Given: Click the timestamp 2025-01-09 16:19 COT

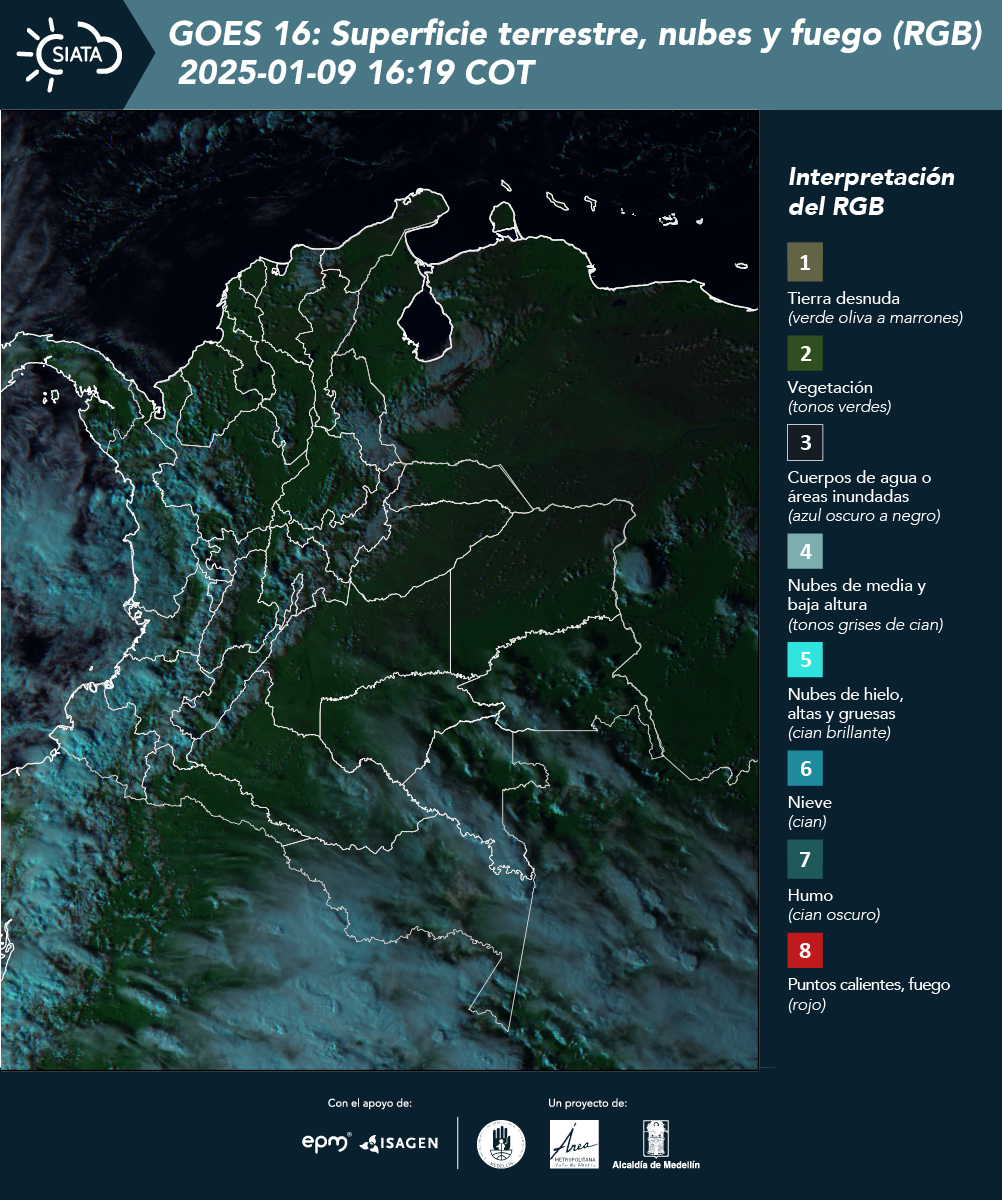Looking at the screenshot, I should click(357, 73).
